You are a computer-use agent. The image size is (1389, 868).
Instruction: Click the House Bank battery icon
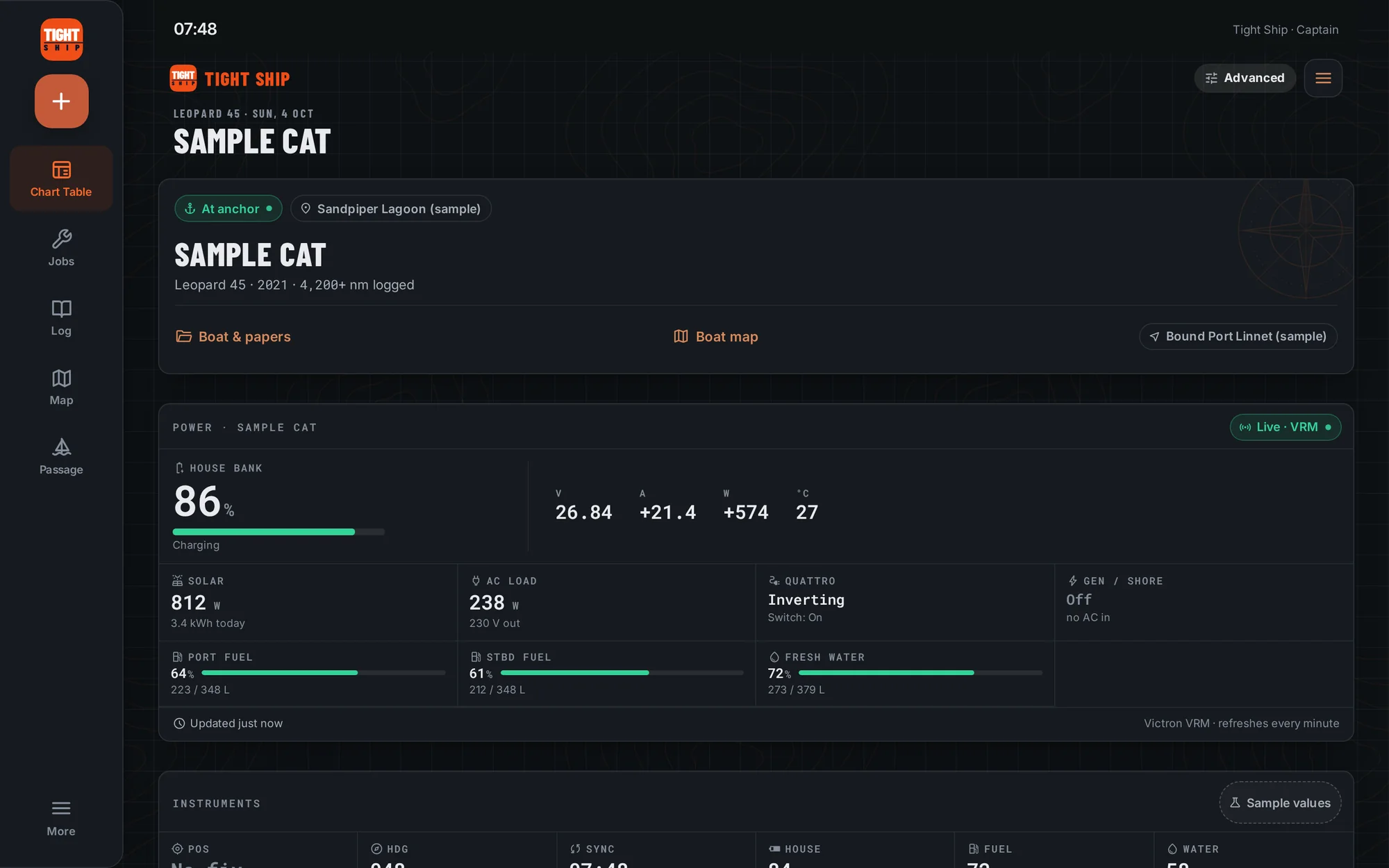[179, 468]
